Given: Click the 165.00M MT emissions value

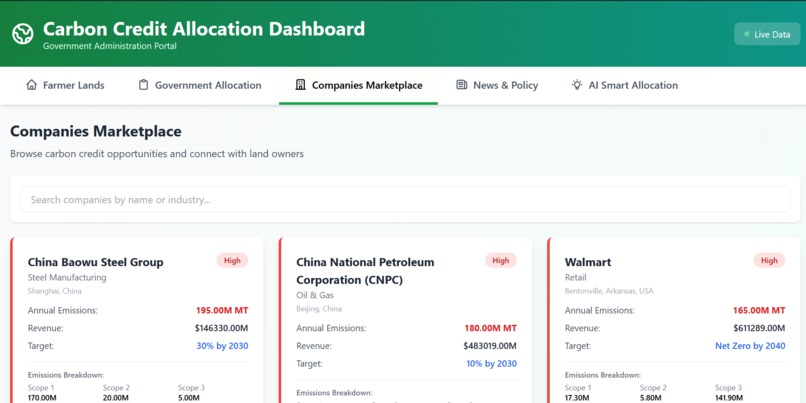Looking at the screenshot, I should pyautogui.click(x=759, y=310).
